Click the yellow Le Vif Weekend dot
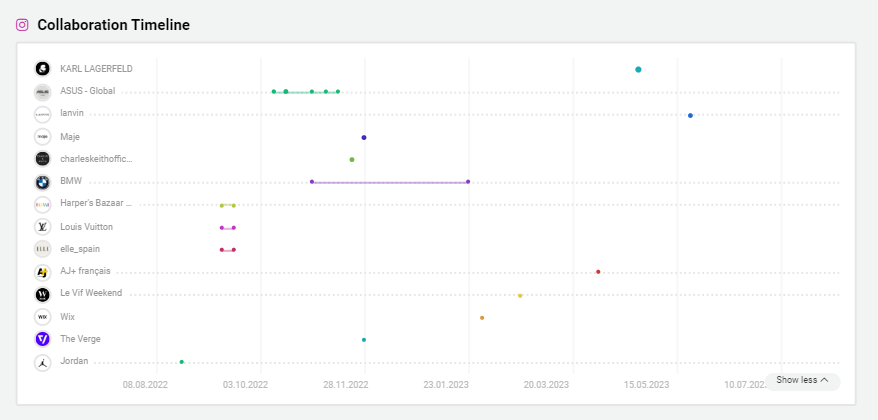Viewport: 878px width, 420px height. point(520,296)
